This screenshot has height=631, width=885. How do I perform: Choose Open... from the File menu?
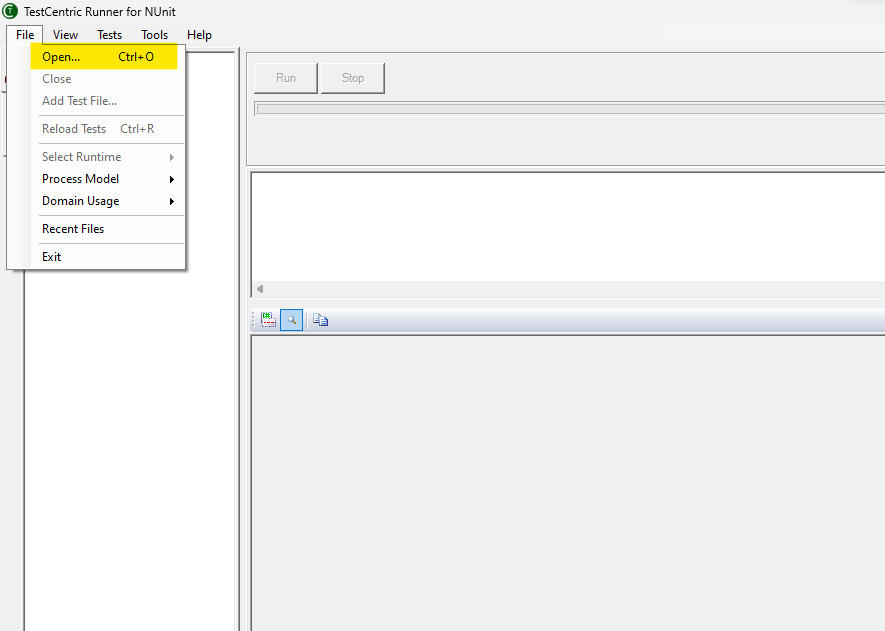[104, 56]
